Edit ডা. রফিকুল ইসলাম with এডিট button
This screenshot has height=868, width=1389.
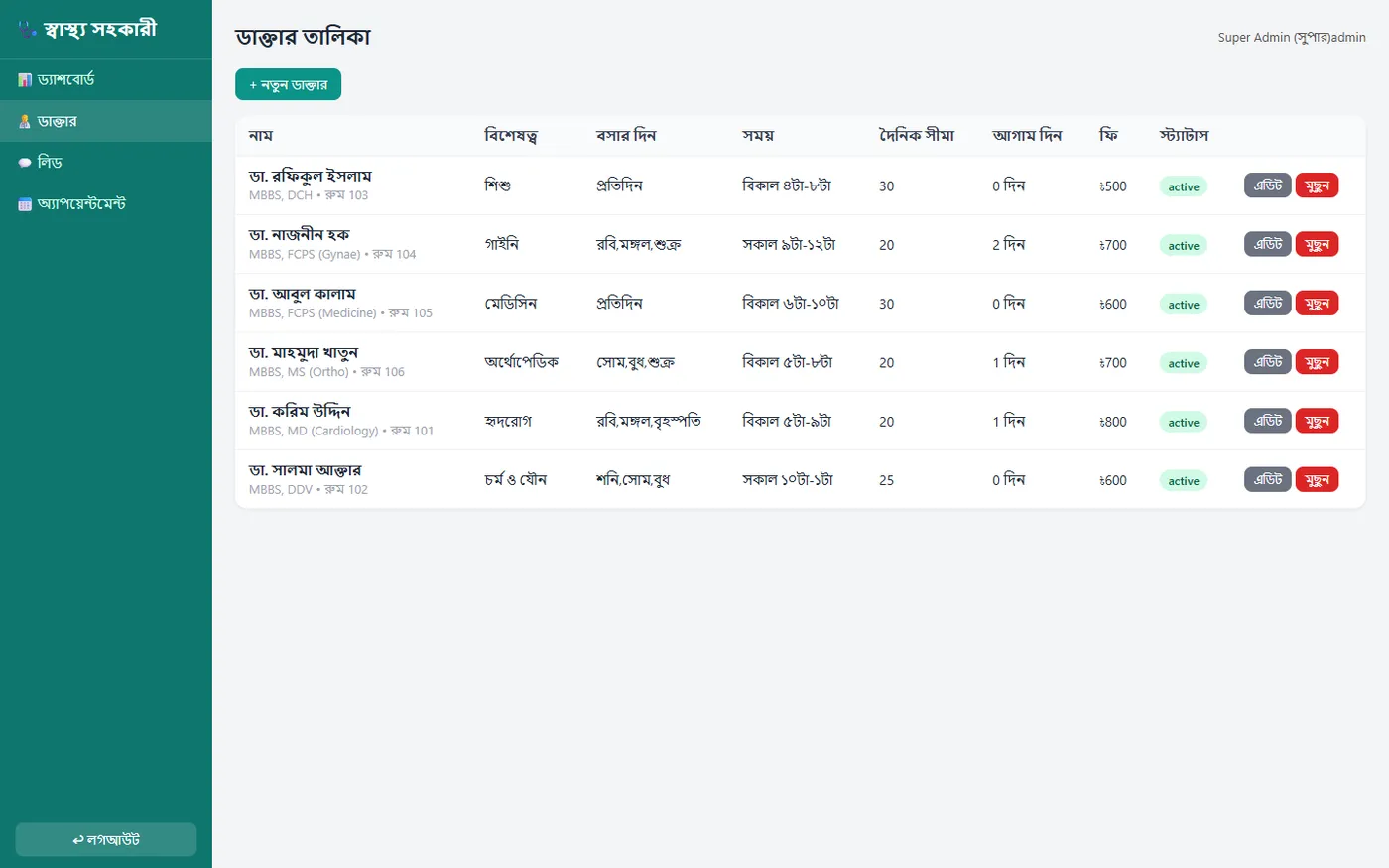1268,186
